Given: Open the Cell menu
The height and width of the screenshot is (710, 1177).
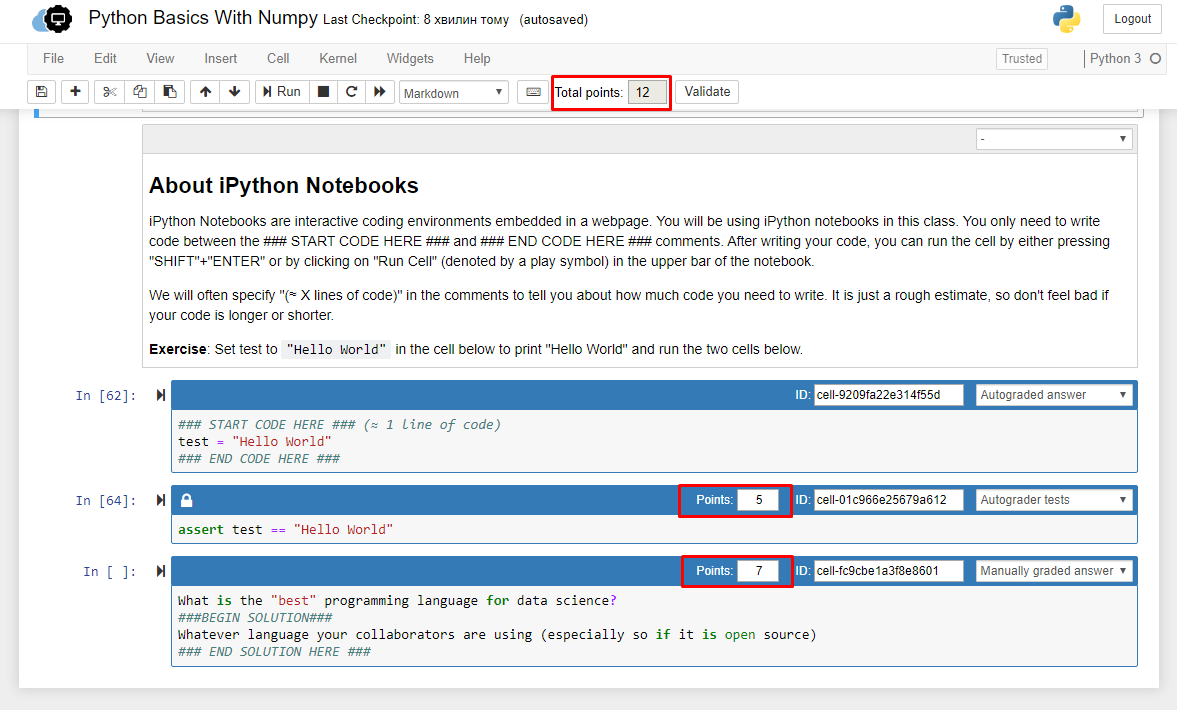Looking at the screenshot, I should pos(278,59).
